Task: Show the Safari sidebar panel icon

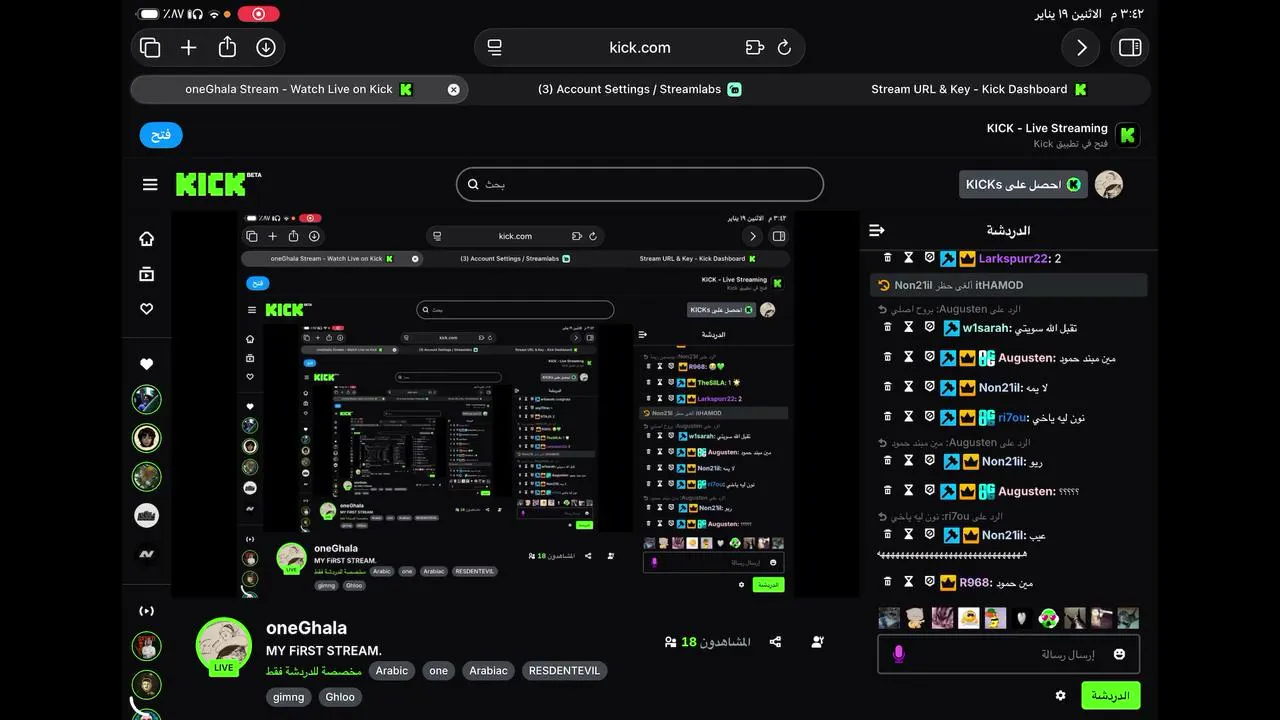Action: 1130,47
